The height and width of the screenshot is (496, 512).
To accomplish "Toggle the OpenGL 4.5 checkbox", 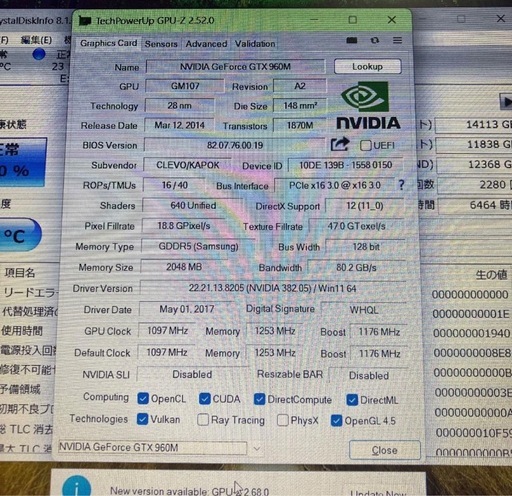I will (x=336, y=421).
